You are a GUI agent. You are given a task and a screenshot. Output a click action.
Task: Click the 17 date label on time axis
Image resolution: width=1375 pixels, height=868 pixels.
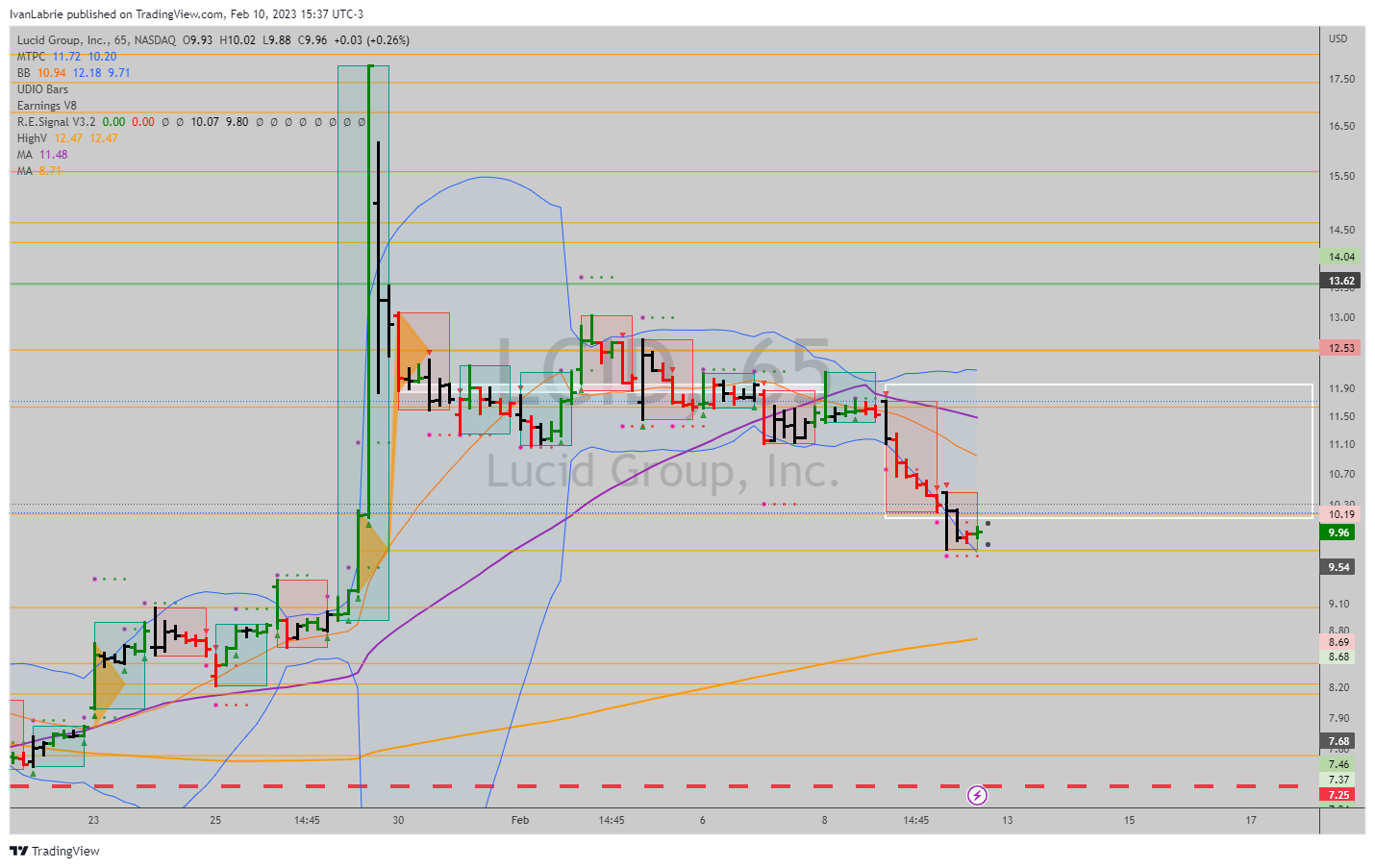1251,820
